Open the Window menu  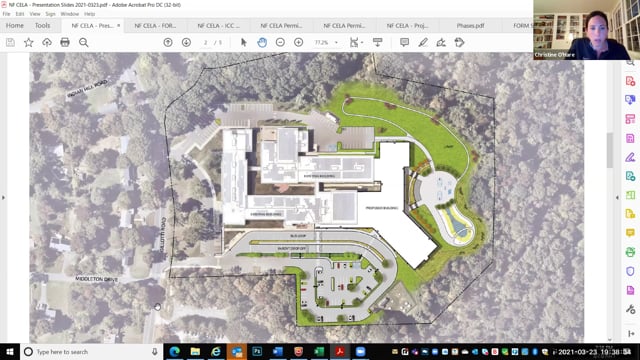pos(70,14)
